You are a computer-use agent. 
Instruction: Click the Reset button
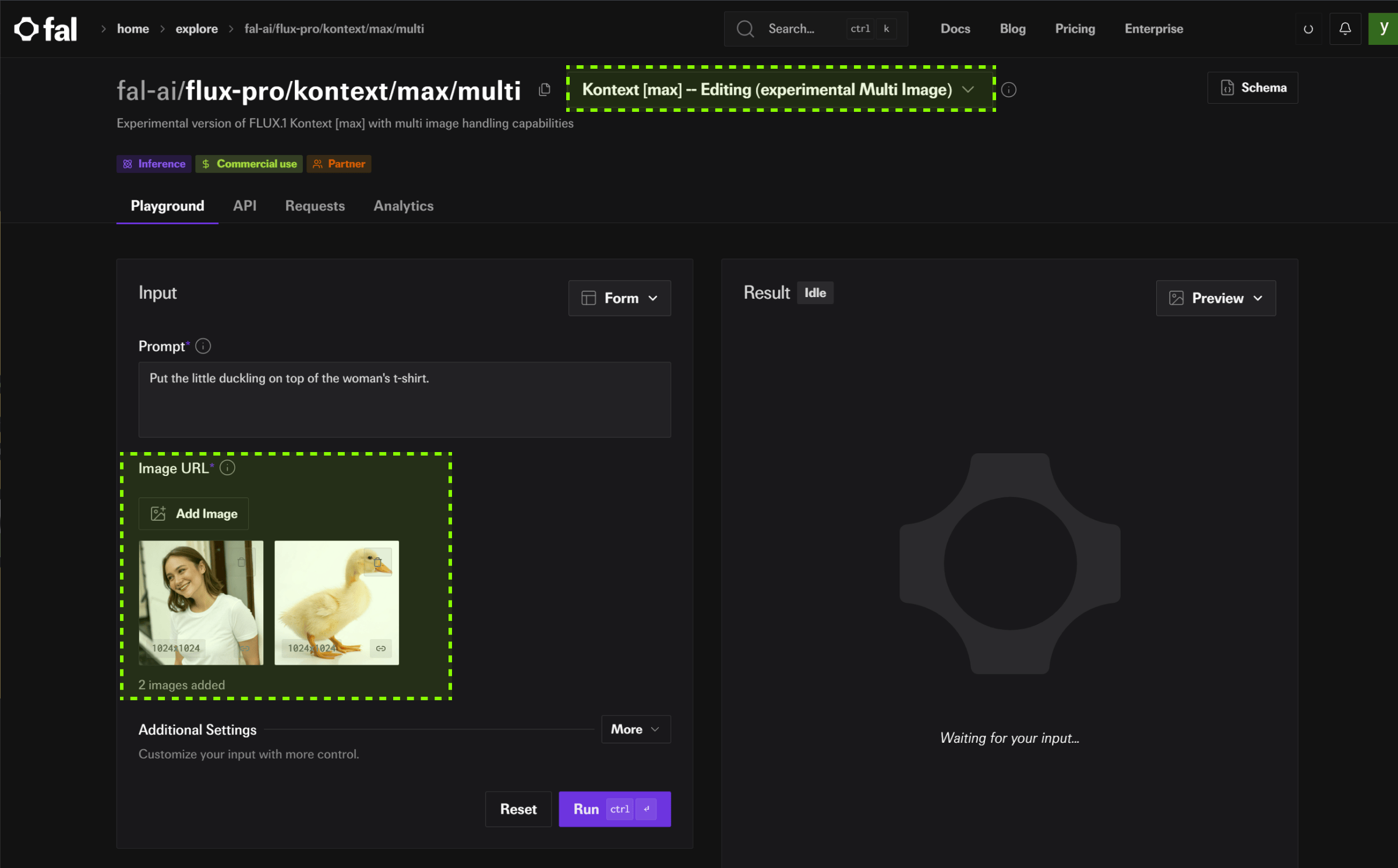518,809
